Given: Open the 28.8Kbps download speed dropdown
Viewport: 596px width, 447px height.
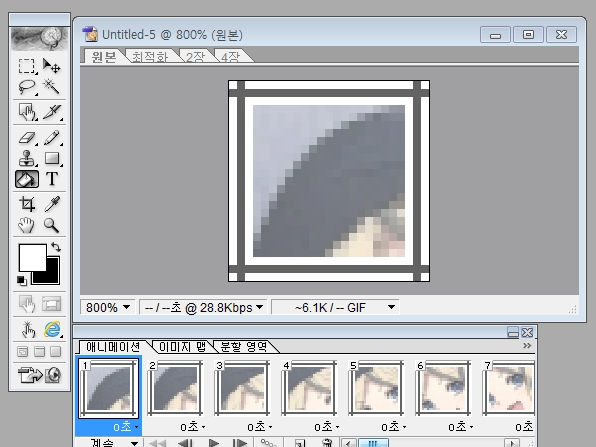Looking at the screenshot, I should click(x=203, y=307).
